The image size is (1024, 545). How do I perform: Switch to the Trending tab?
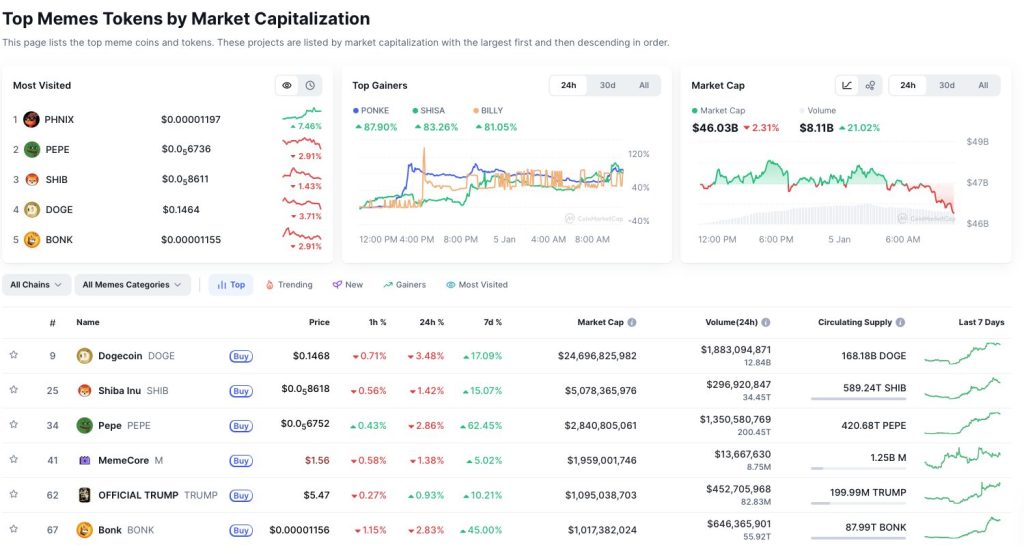[289, 285]
